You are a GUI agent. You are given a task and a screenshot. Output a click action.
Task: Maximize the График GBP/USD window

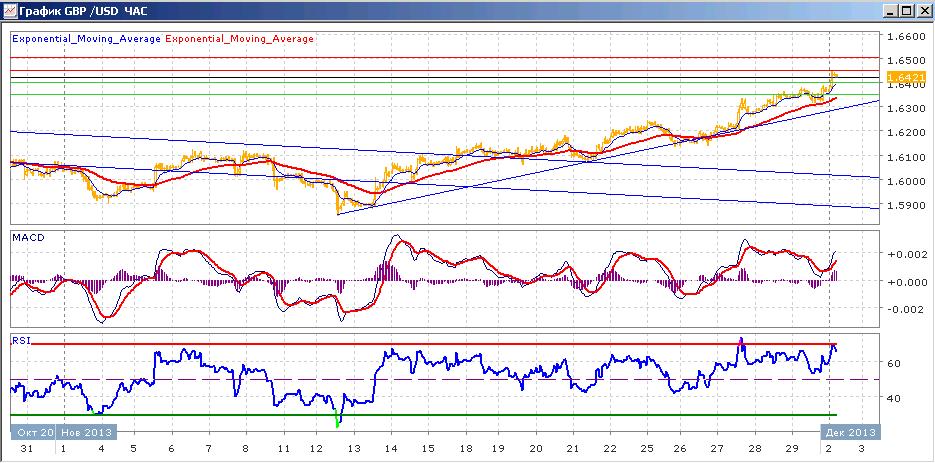906,11
